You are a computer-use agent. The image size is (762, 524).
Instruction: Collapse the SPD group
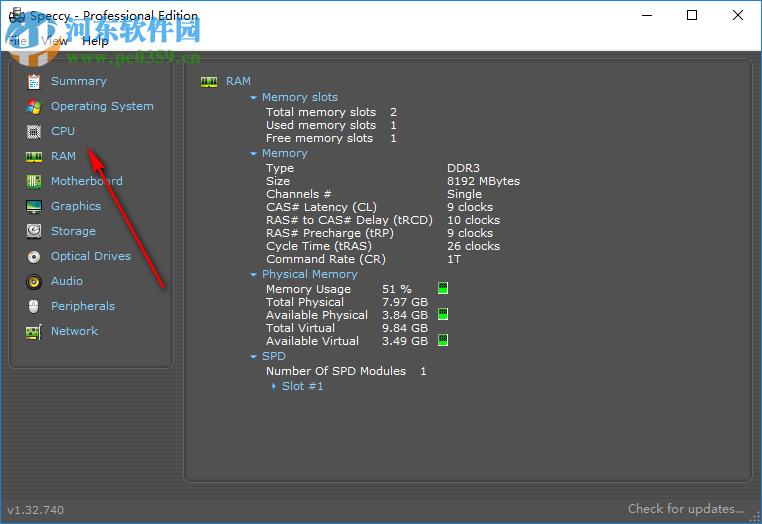pos(253,357)
